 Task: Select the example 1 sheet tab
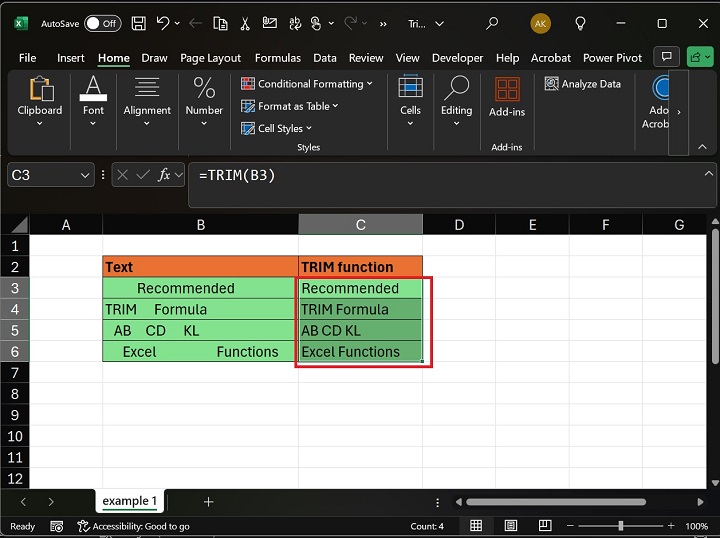pos(129,501)
